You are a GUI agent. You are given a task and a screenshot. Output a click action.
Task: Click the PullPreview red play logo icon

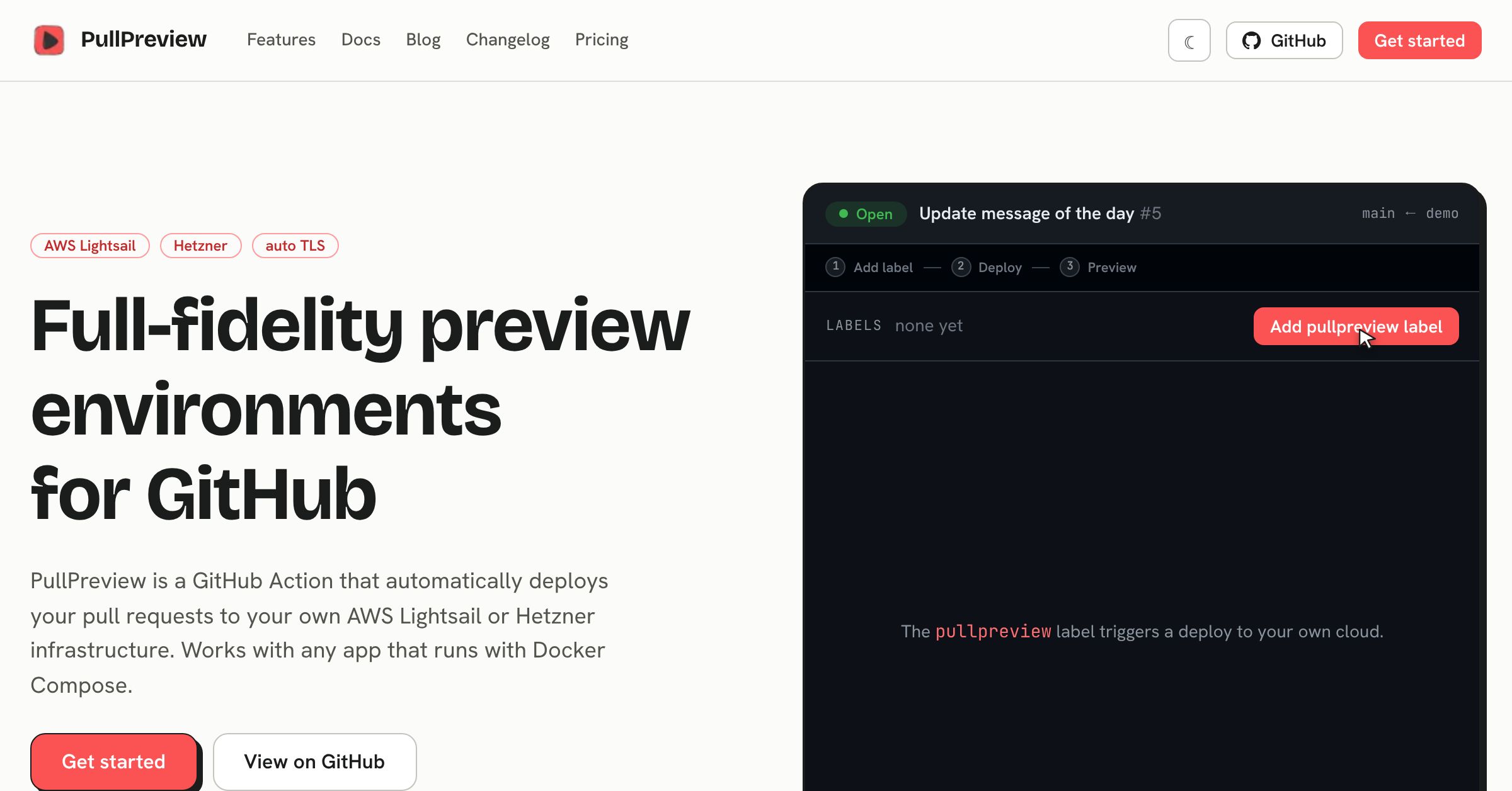click(x=49, y=40)
